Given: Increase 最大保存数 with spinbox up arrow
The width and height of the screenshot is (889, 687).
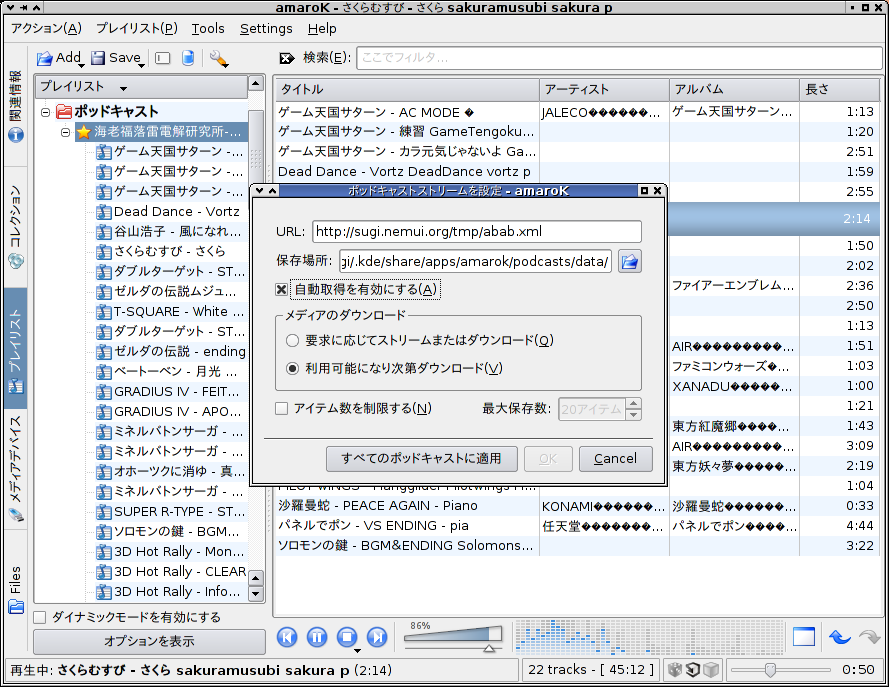Looking at the screenshot, I should tap(634, 404).
